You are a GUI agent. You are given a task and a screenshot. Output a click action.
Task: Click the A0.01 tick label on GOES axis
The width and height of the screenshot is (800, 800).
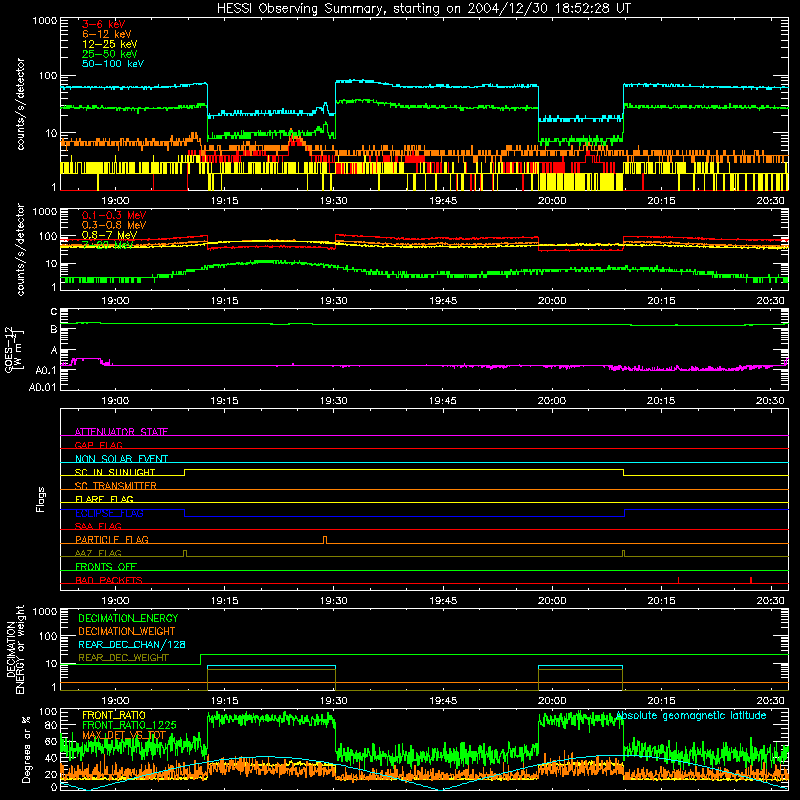[x=43, y=387]
